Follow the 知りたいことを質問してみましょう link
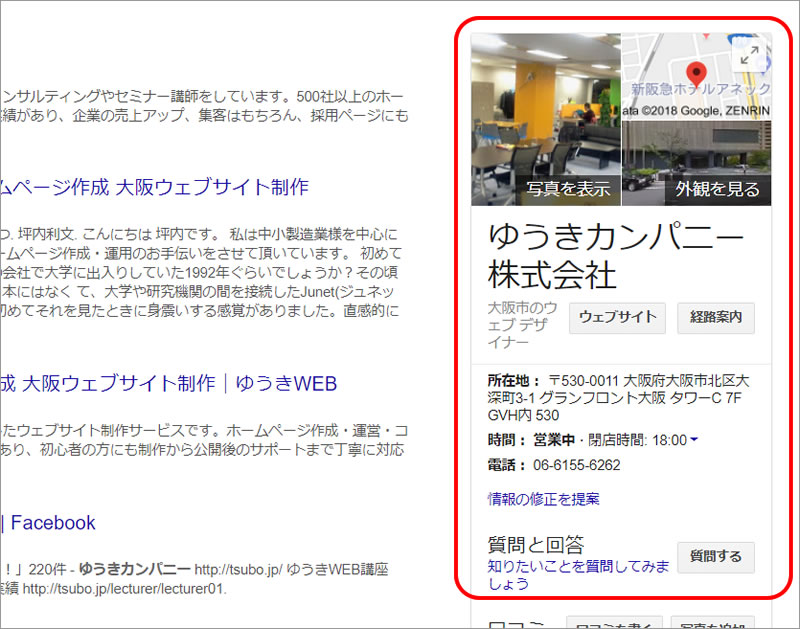This screenshot has width=800, height=629. [578, 575]
